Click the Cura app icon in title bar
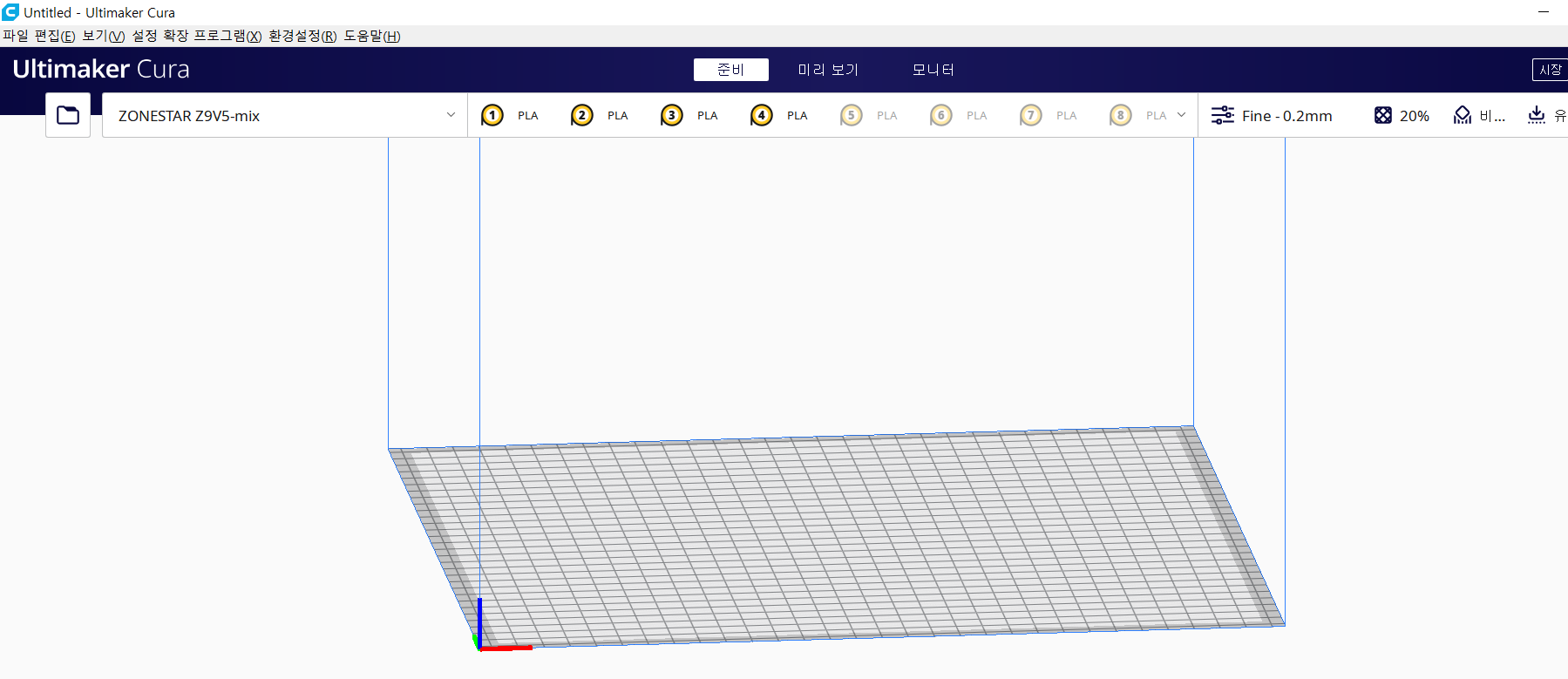Screen dimensions: 1568x679 [x=10, y=12]
